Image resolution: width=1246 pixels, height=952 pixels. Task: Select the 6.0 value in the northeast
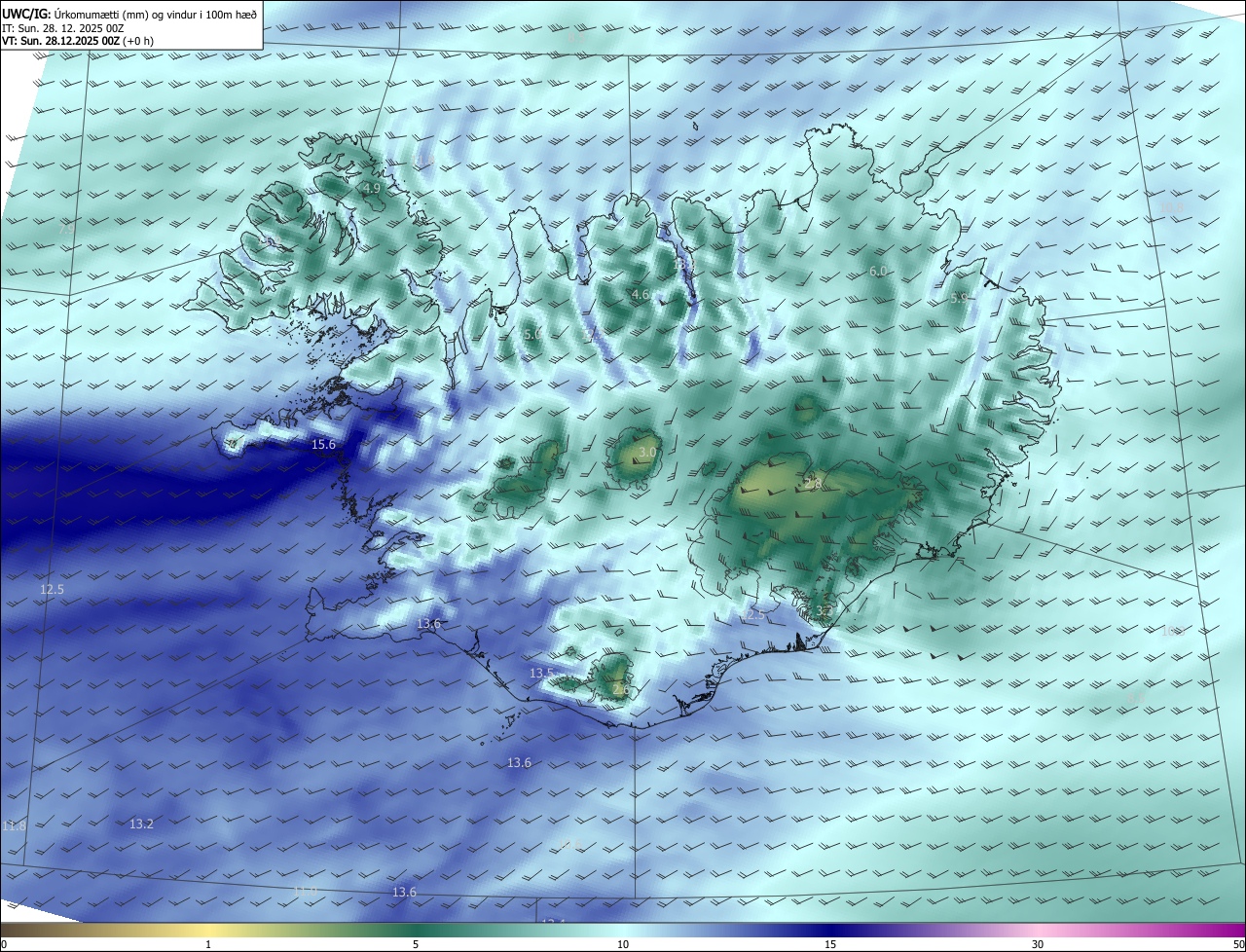point(878,272)
